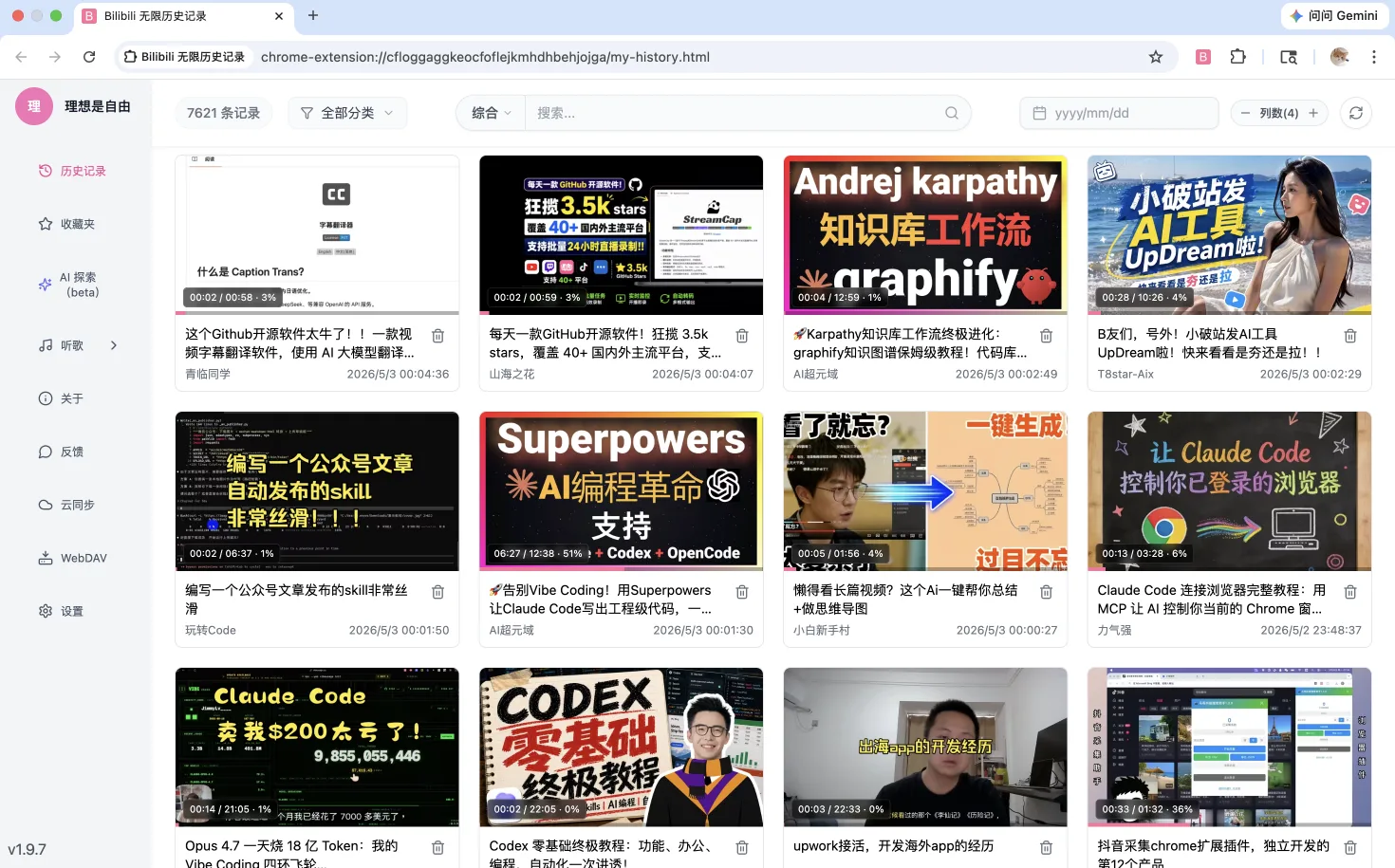Click uploader name 玩转Code
Viewport: 1395px width, 868px height.
[x=211, y=630]
